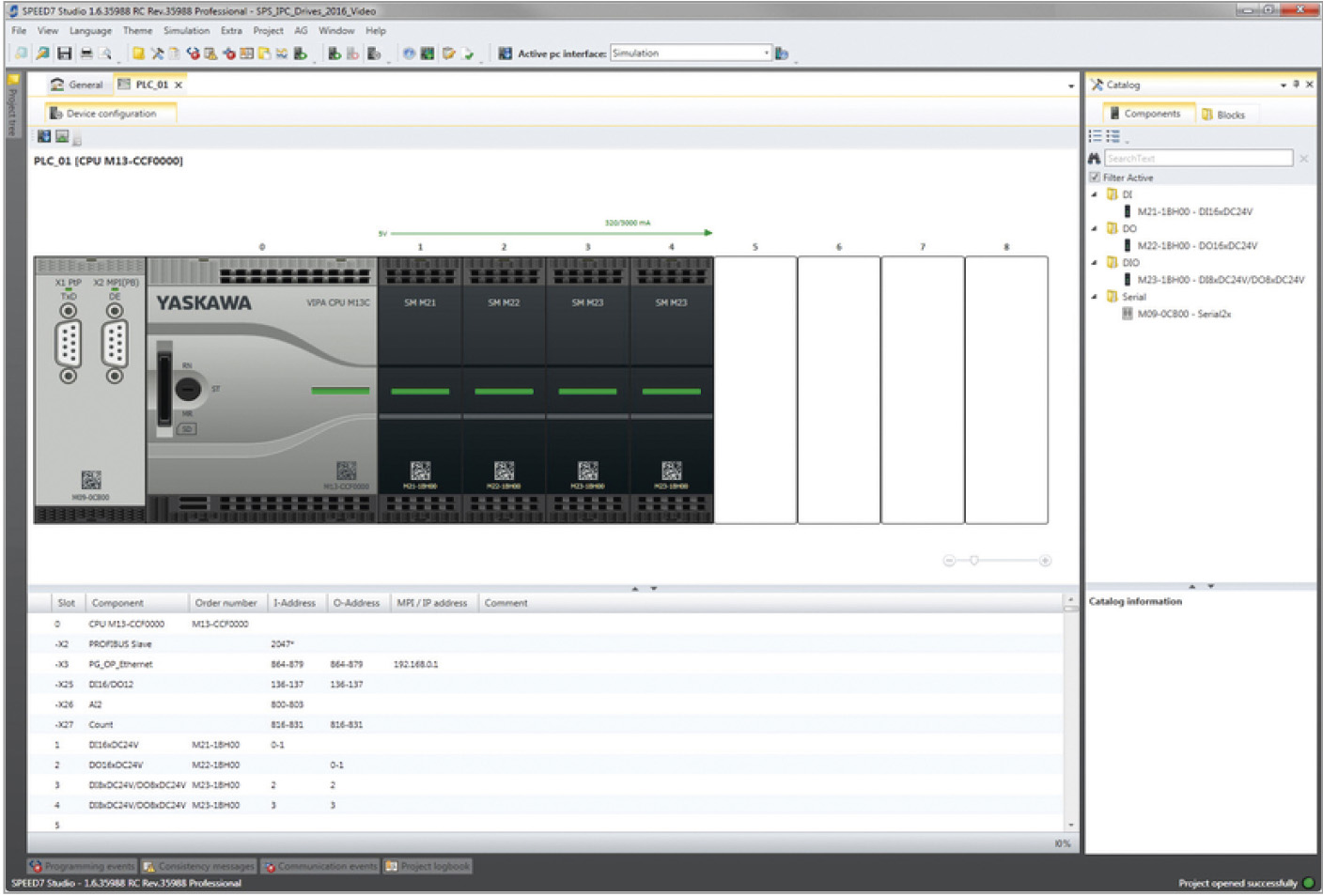Open the Programming events panel
This screenshot has width=1323, height=896.
83,866
